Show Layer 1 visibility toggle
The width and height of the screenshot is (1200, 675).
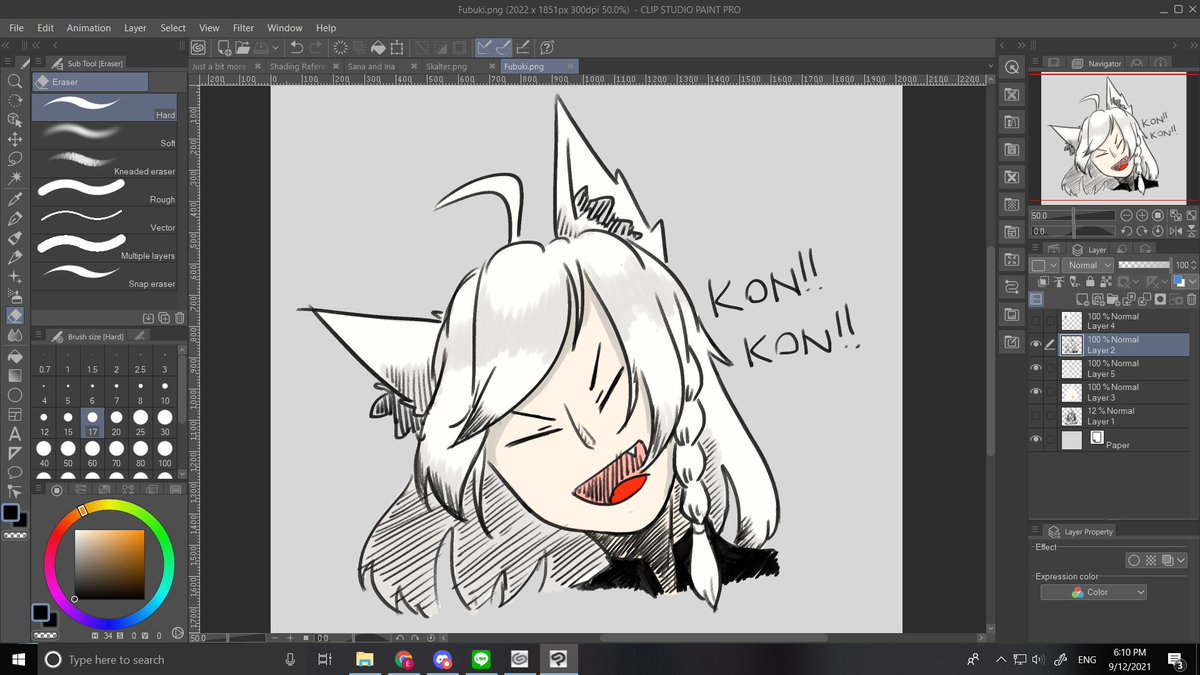(1036, 416)
